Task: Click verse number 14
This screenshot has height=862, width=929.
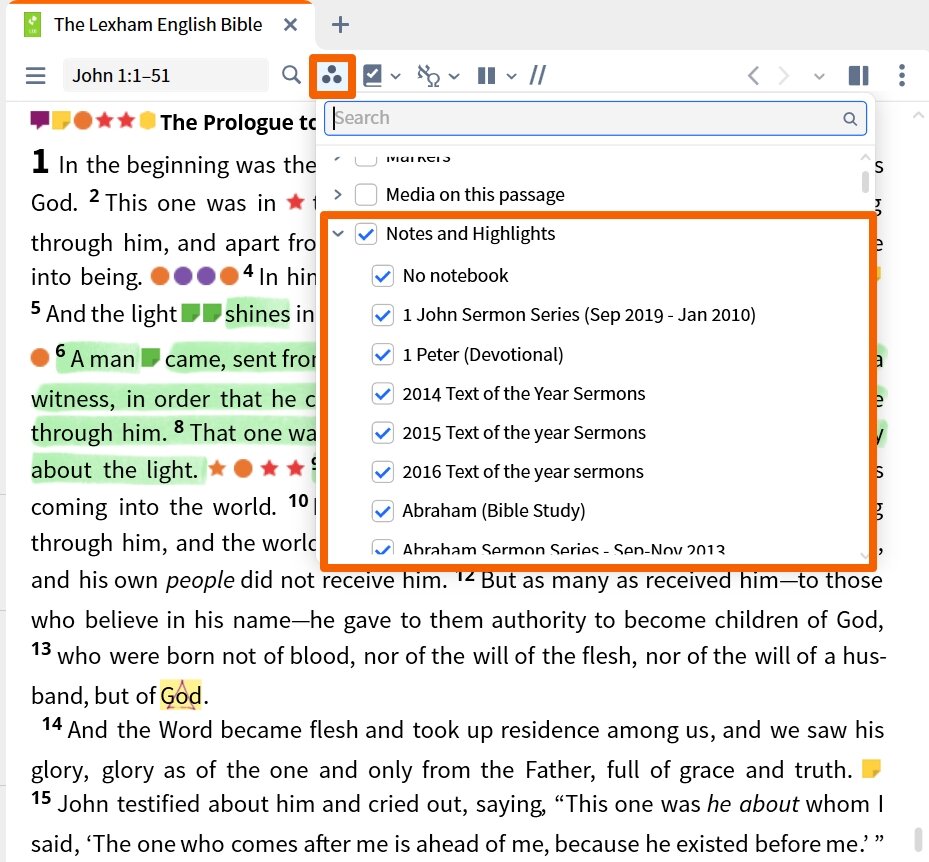Action: click(52, 725)
